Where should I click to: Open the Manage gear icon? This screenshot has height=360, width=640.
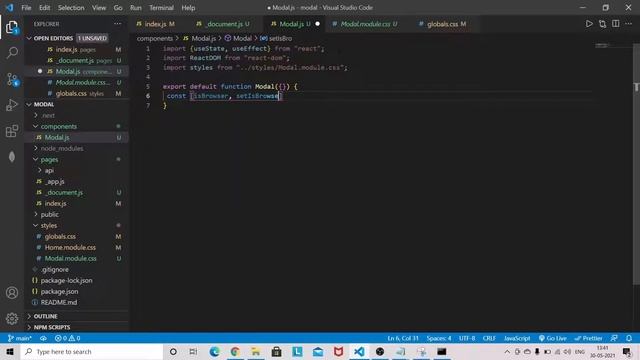(x=12, y=318)
